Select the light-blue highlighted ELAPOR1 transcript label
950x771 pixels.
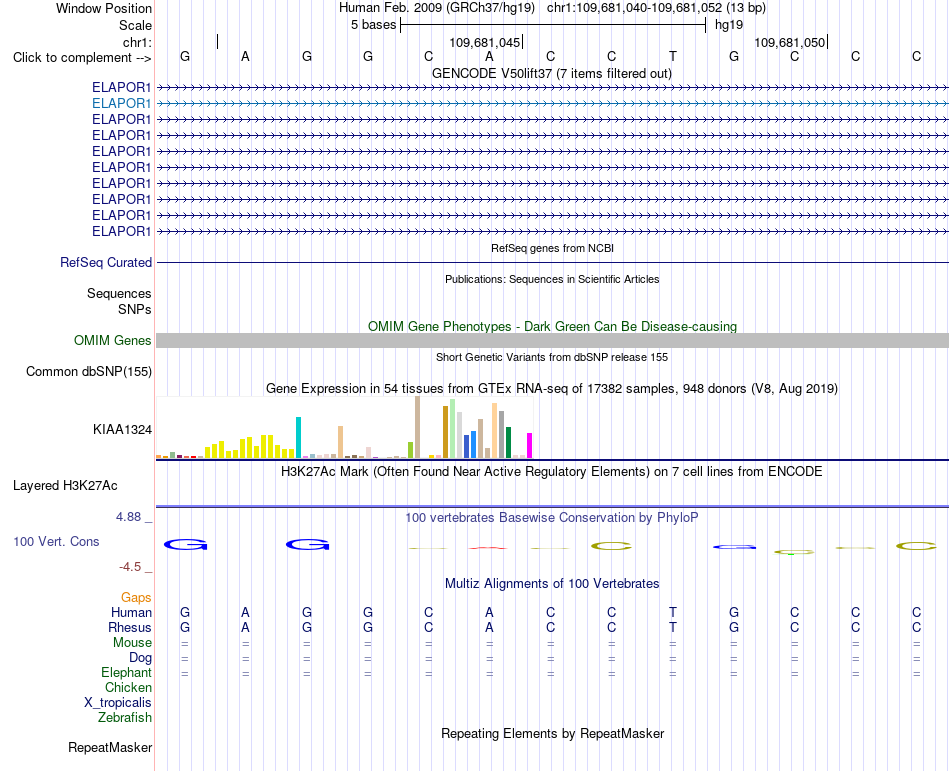tap(121, 103)
